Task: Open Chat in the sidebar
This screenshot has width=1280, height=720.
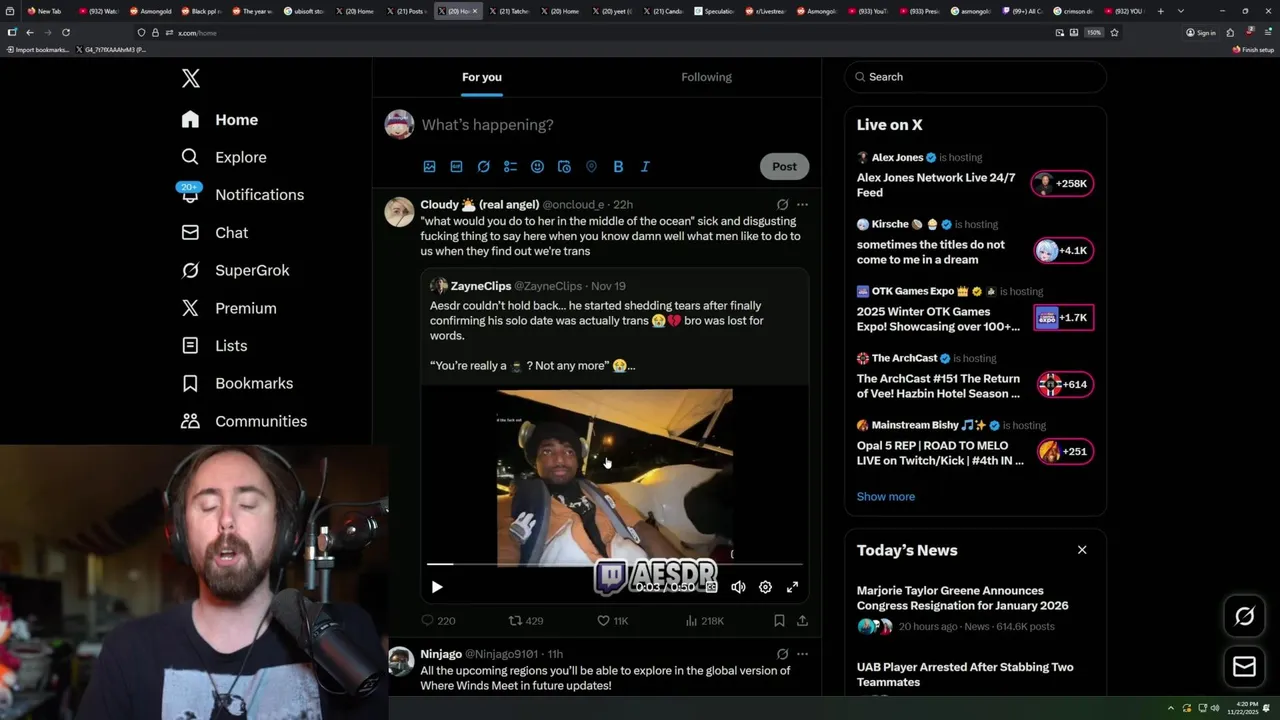Action: click(x=215, y=232)
